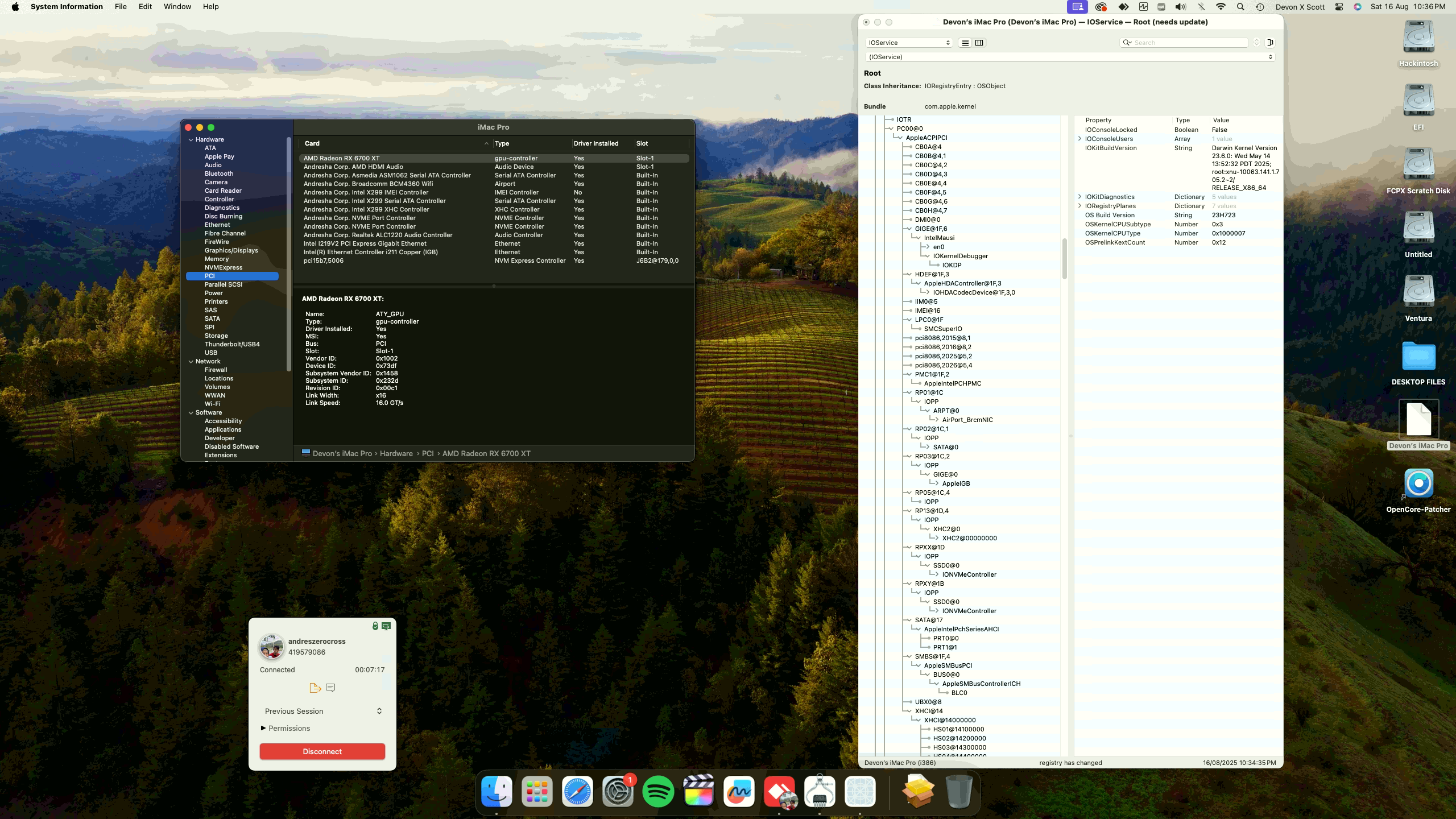The height and width of the screenshot is (819, 1456).
Task: Collapse the Software section in the sidebar
Action: click(x=191, y=412)
